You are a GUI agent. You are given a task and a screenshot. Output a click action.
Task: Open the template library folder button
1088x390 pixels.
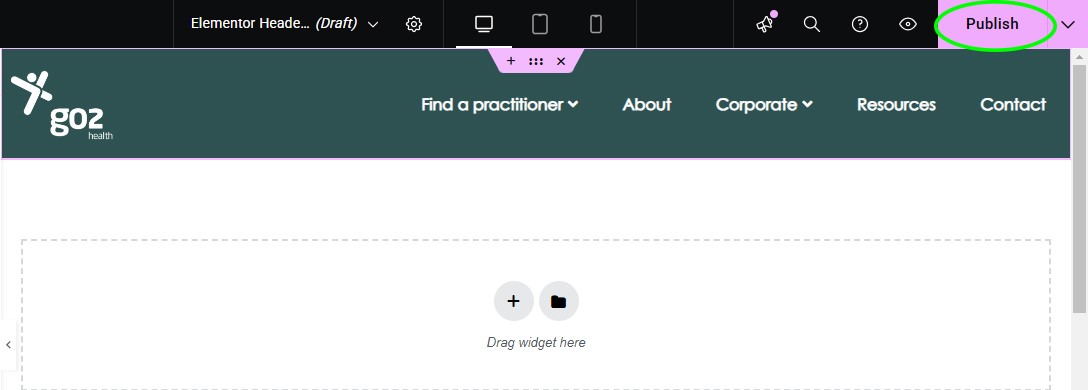point(559,301)
